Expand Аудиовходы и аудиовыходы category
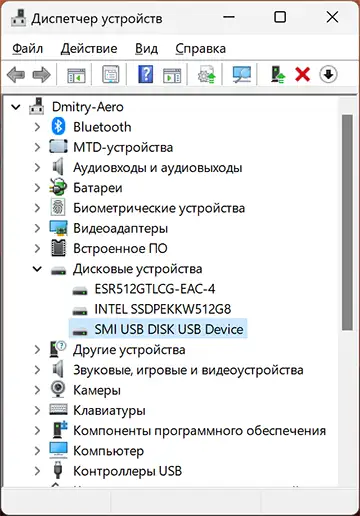 [37, 167]
